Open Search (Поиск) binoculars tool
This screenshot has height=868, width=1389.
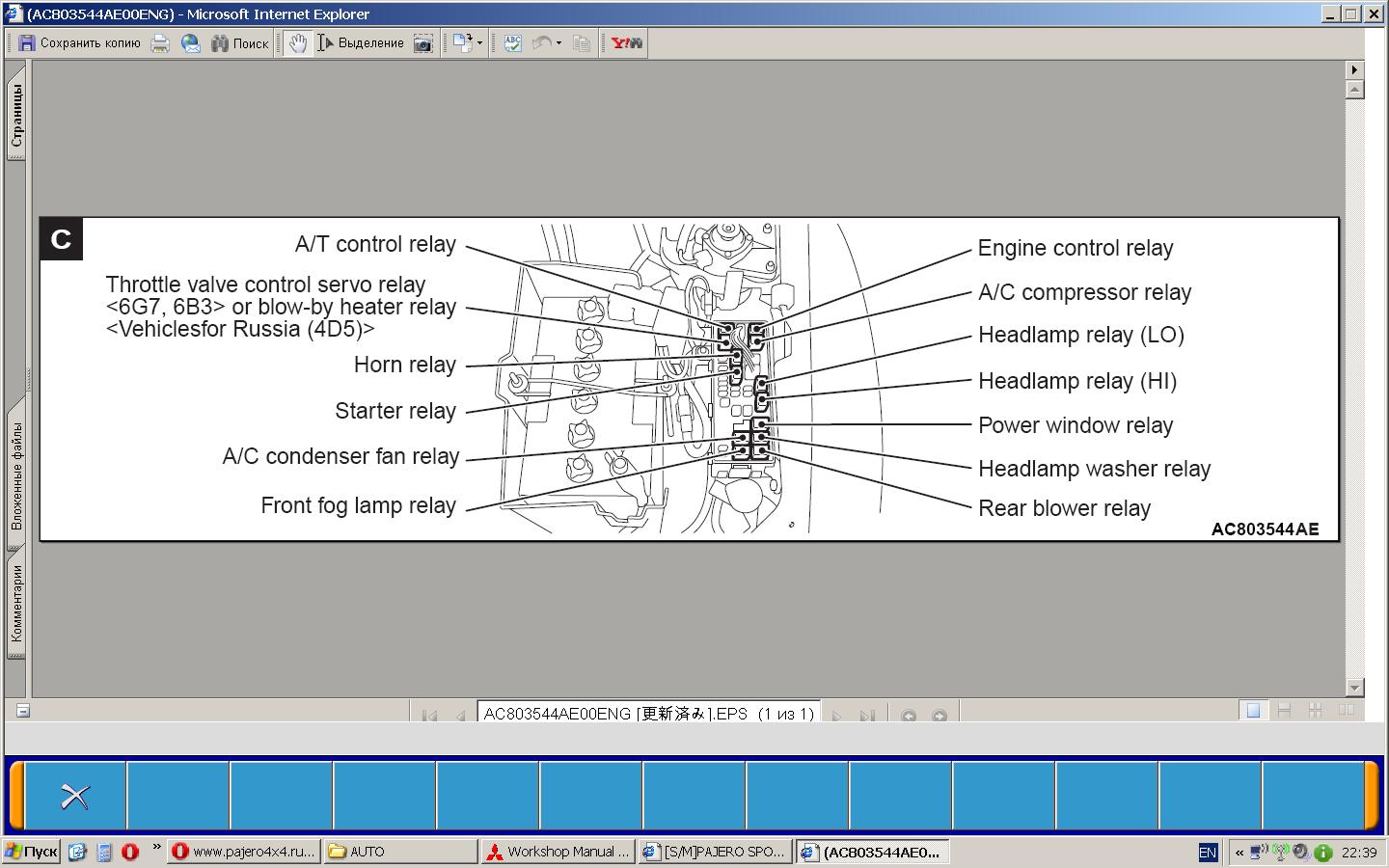tap(239, 43)
